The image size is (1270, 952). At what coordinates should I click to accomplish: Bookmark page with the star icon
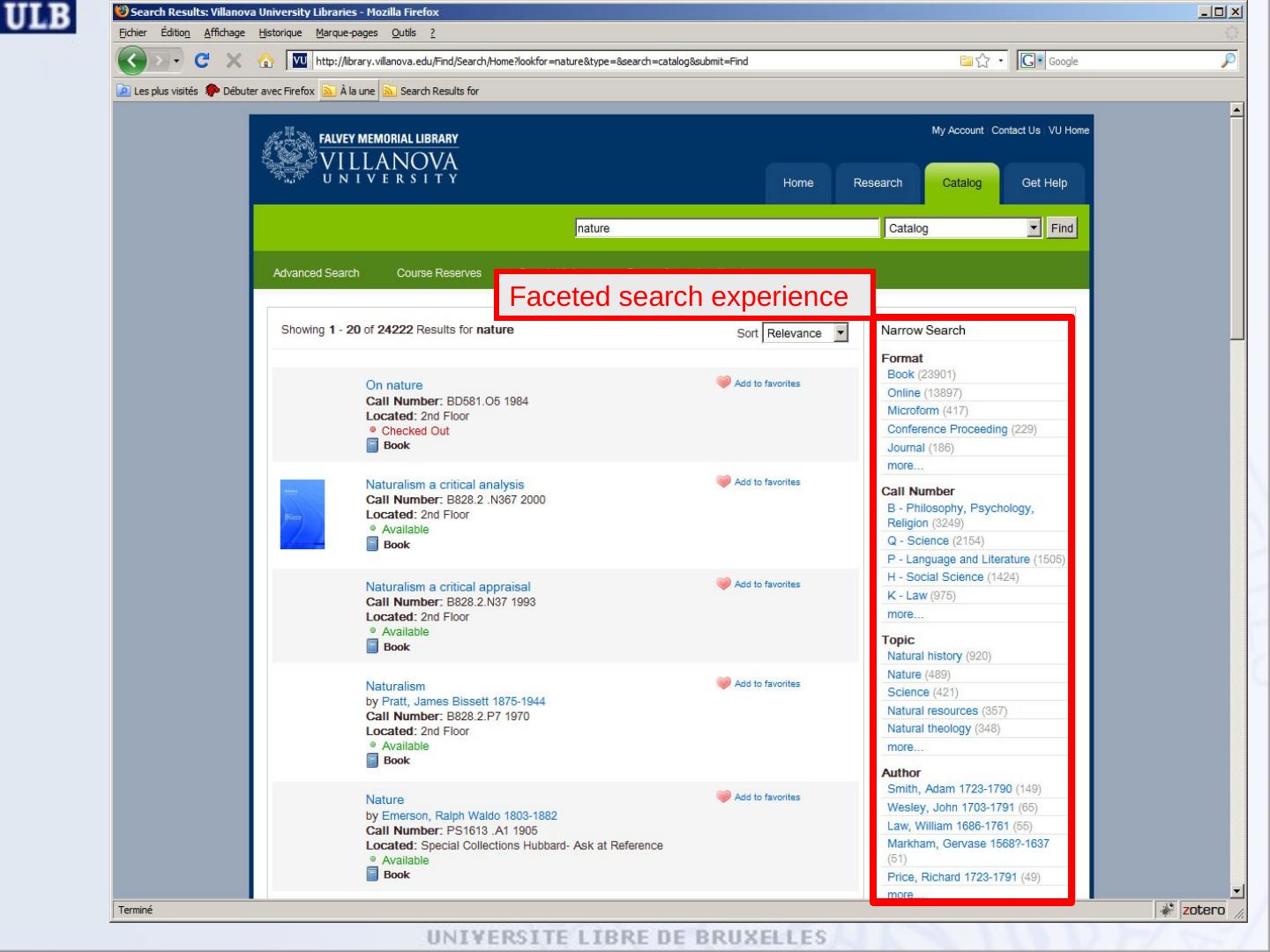[982, 61]
